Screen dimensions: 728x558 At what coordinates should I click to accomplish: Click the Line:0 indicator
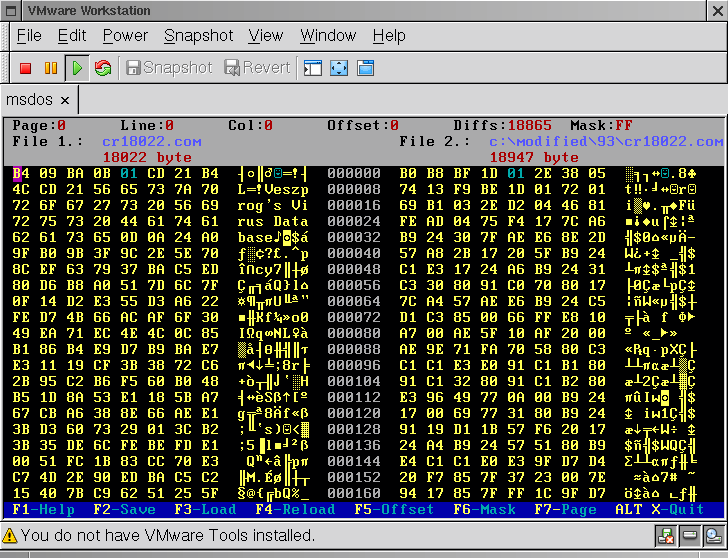point(147,125)
